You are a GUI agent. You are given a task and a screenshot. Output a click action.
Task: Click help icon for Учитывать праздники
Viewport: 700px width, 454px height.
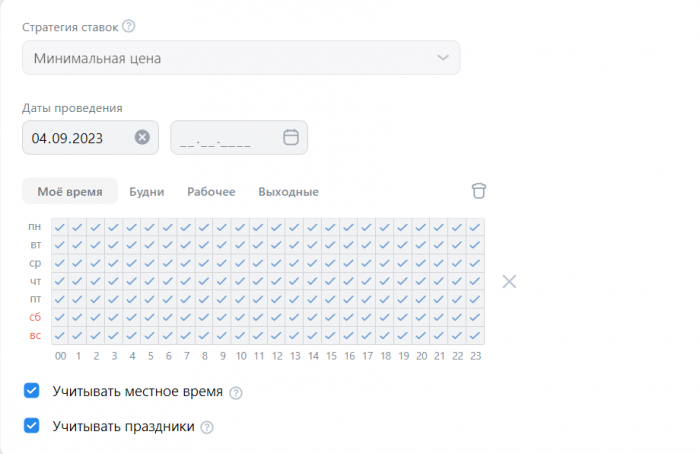[x=207, y=428]
